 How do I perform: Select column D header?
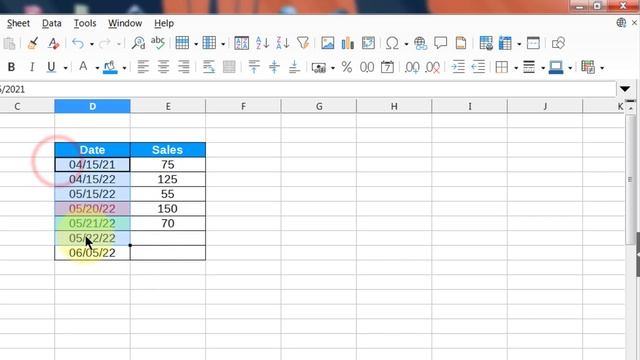pyautogui.click(x=92, y=106)
